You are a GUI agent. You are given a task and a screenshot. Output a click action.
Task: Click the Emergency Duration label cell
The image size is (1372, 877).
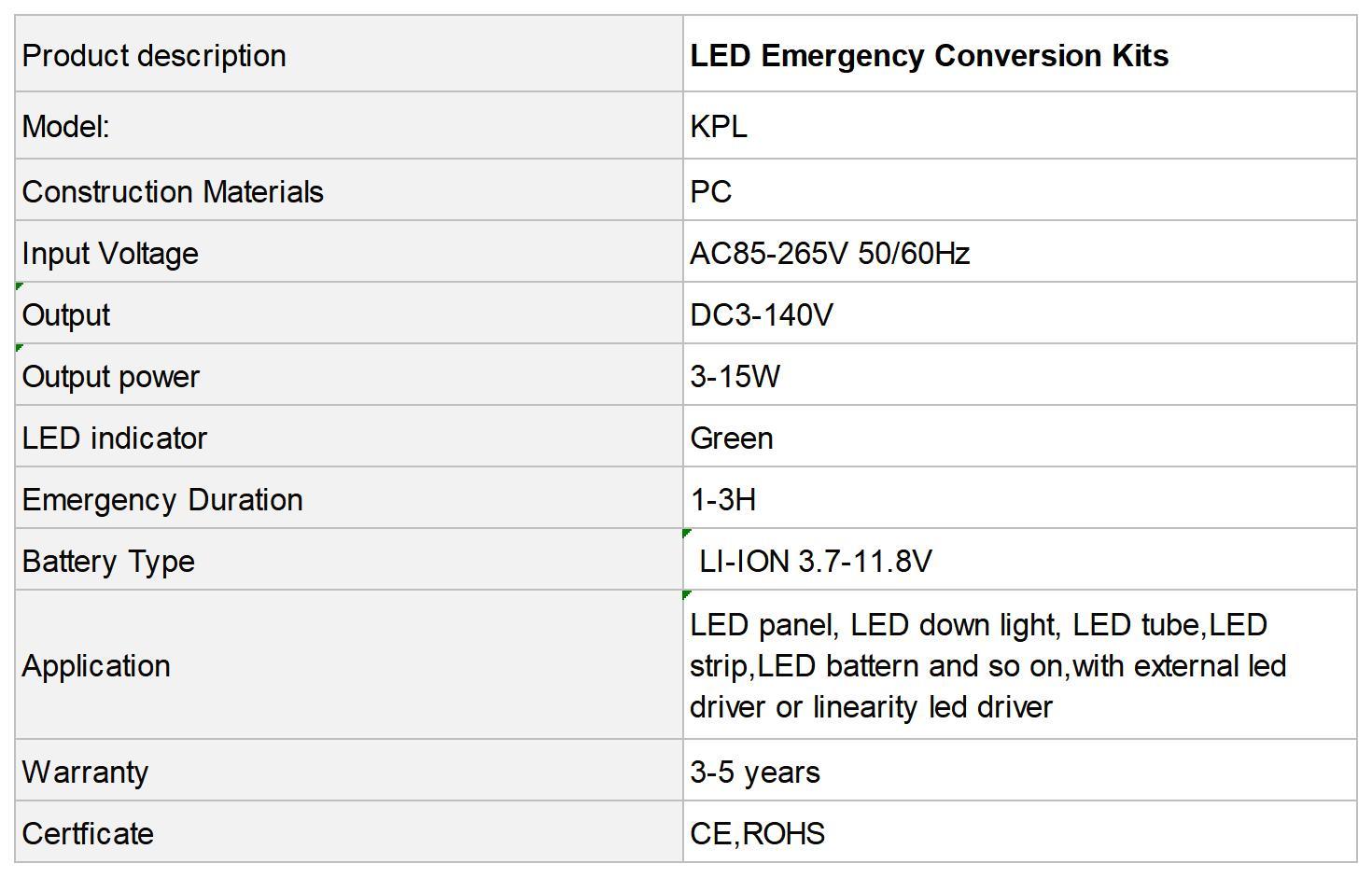click(x=349, y=498)
